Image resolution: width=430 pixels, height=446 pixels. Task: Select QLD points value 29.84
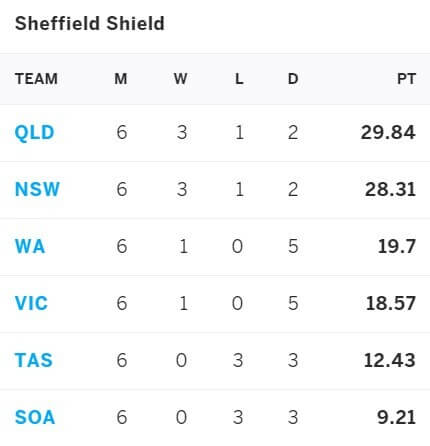pos(388,132)
